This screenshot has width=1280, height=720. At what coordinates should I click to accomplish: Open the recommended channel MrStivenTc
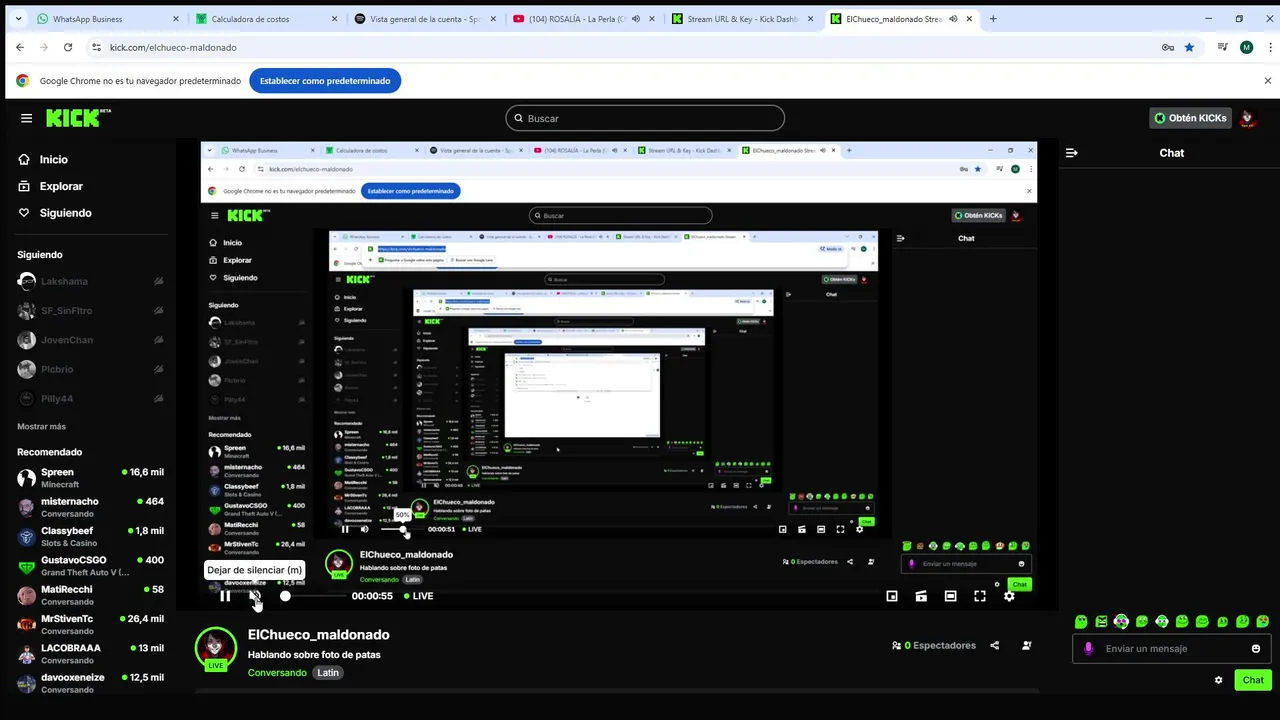point(90,625)
